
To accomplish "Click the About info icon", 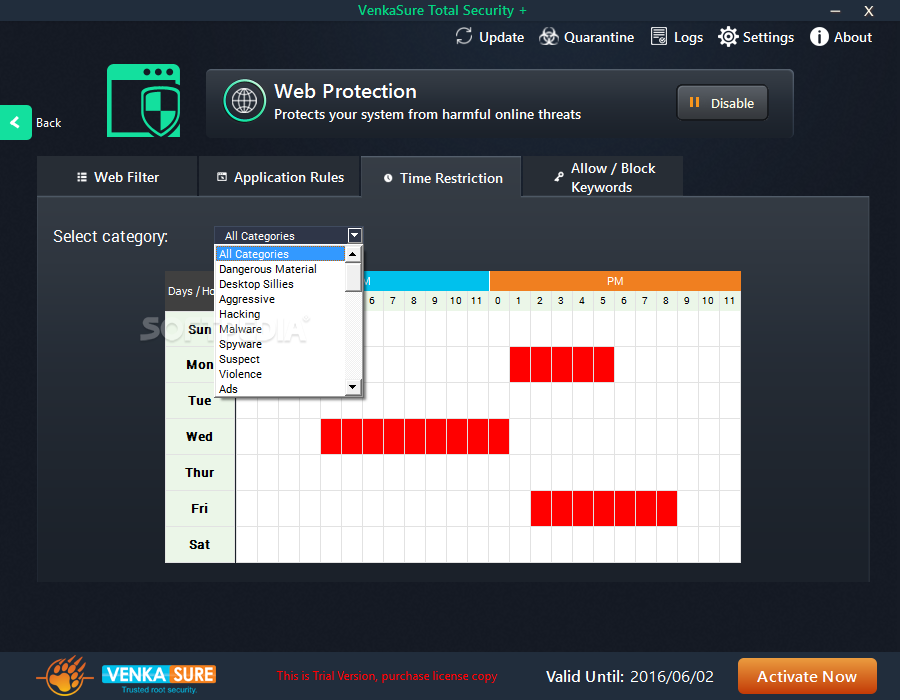I will click(x=819, y=37).
